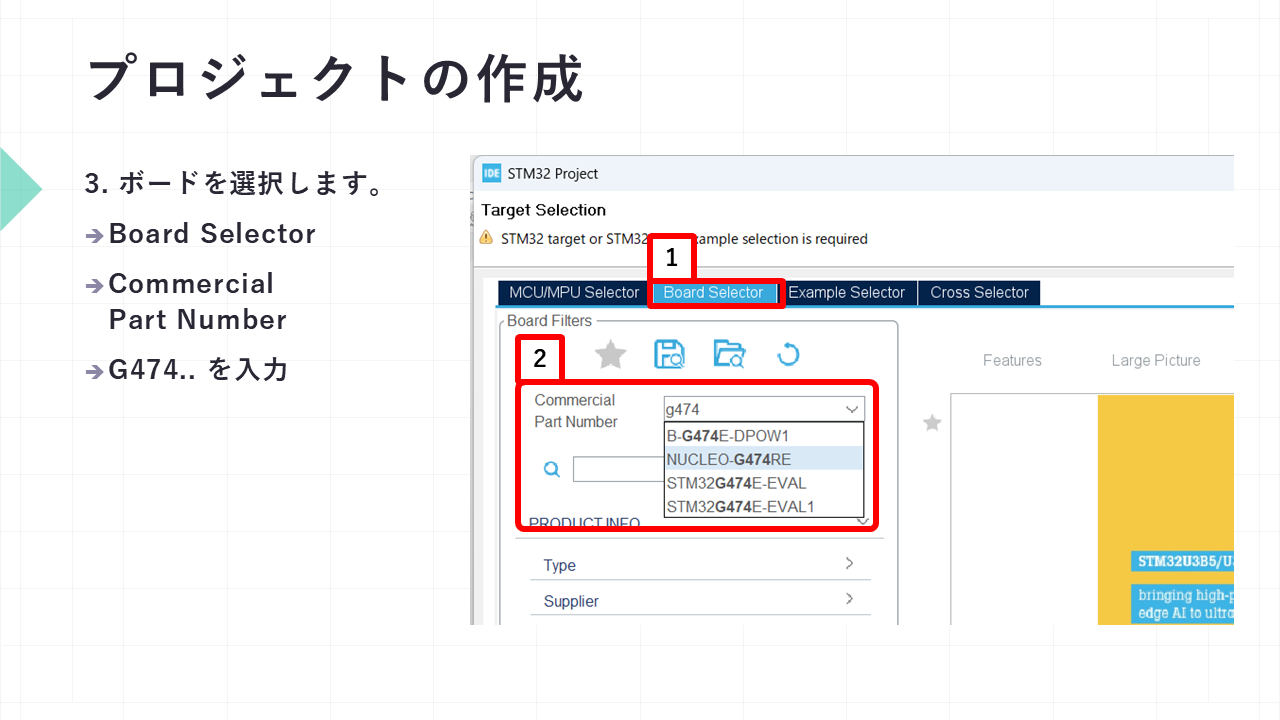Click the save search icon in Board Filters
This screenshot has height=720, width=1280.
[669, 354]
